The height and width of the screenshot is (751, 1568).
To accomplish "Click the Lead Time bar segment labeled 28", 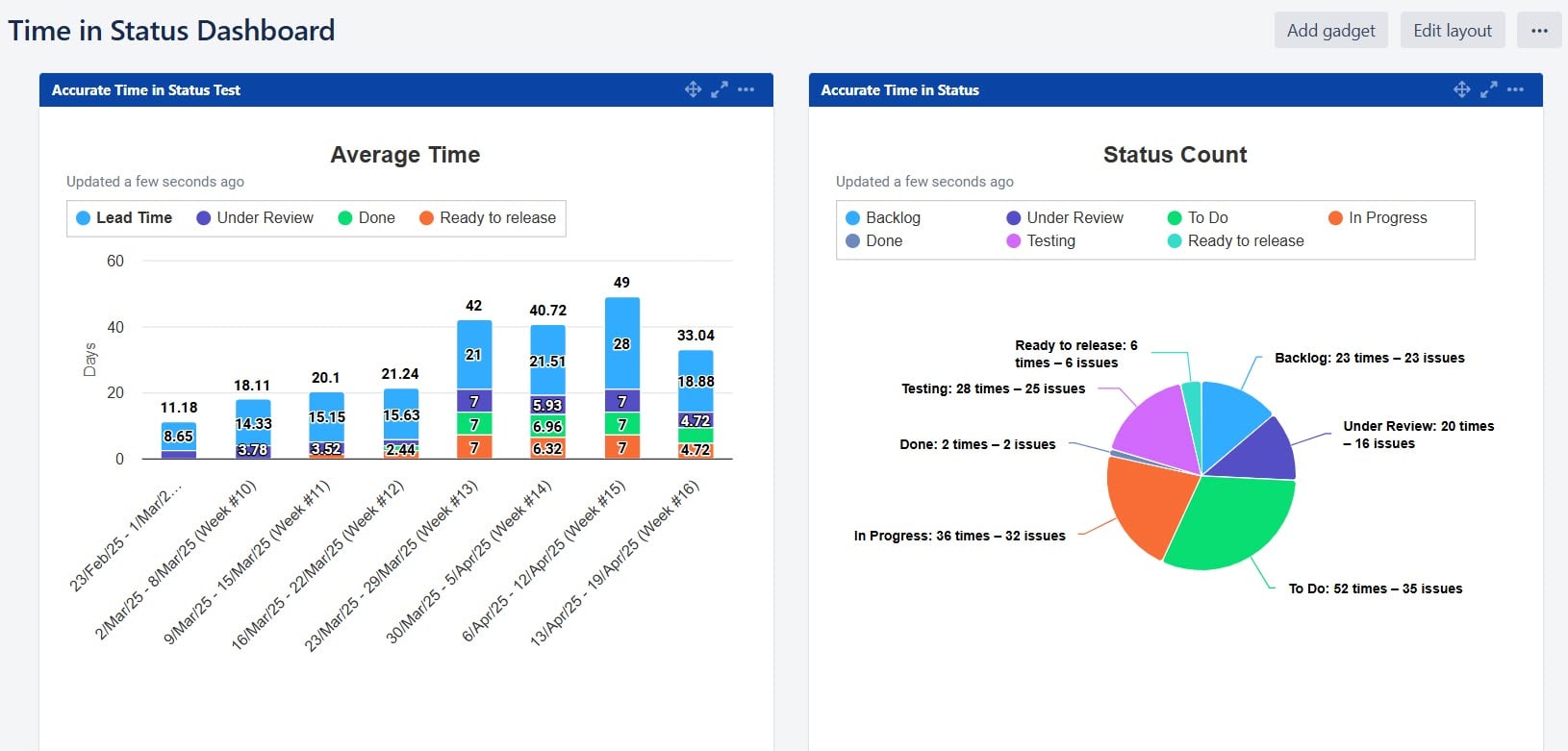I will pos(621,343).
